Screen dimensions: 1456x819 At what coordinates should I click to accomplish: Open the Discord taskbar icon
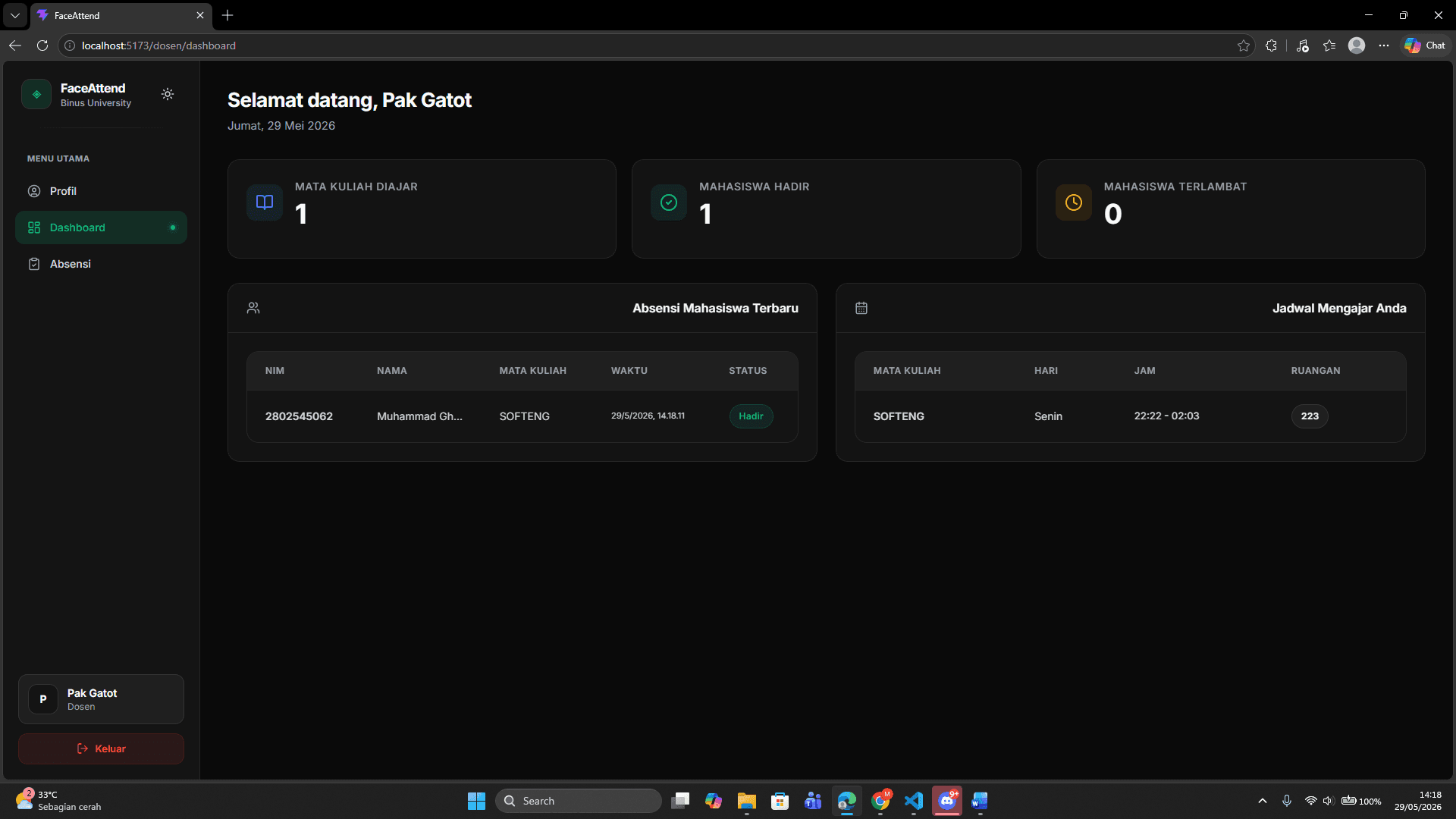click(x=947, y=801)
